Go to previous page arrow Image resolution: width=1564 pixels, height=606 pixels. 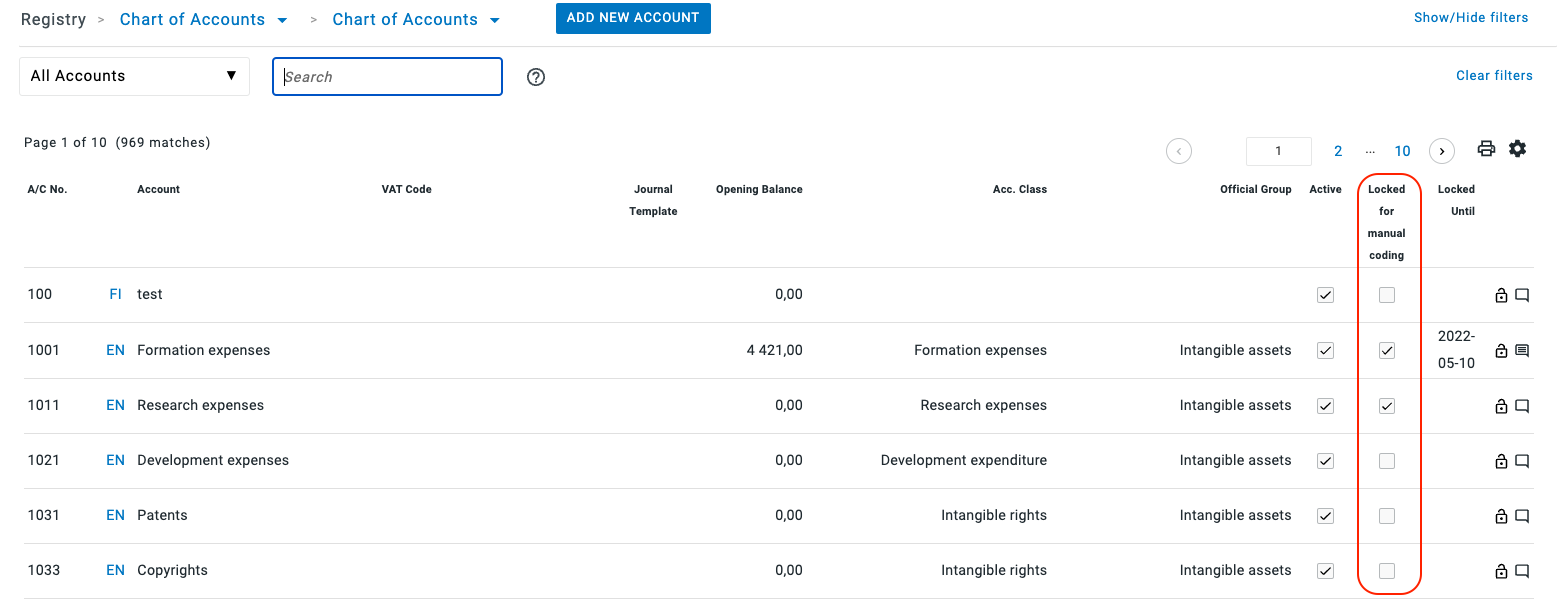tap(1179, 151)
